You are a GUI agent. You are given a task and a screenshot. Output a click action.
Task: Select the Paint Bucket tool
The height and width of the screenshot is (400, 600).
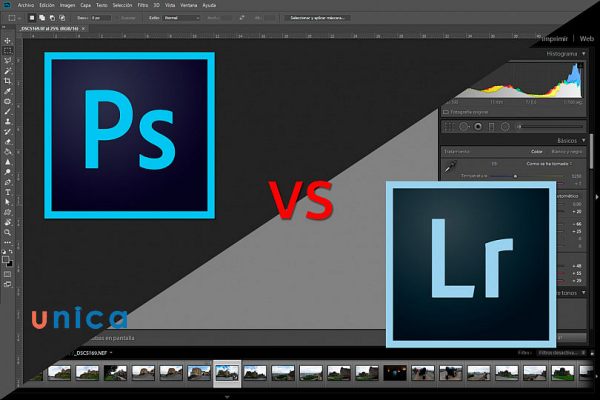(x=8, y=152)
